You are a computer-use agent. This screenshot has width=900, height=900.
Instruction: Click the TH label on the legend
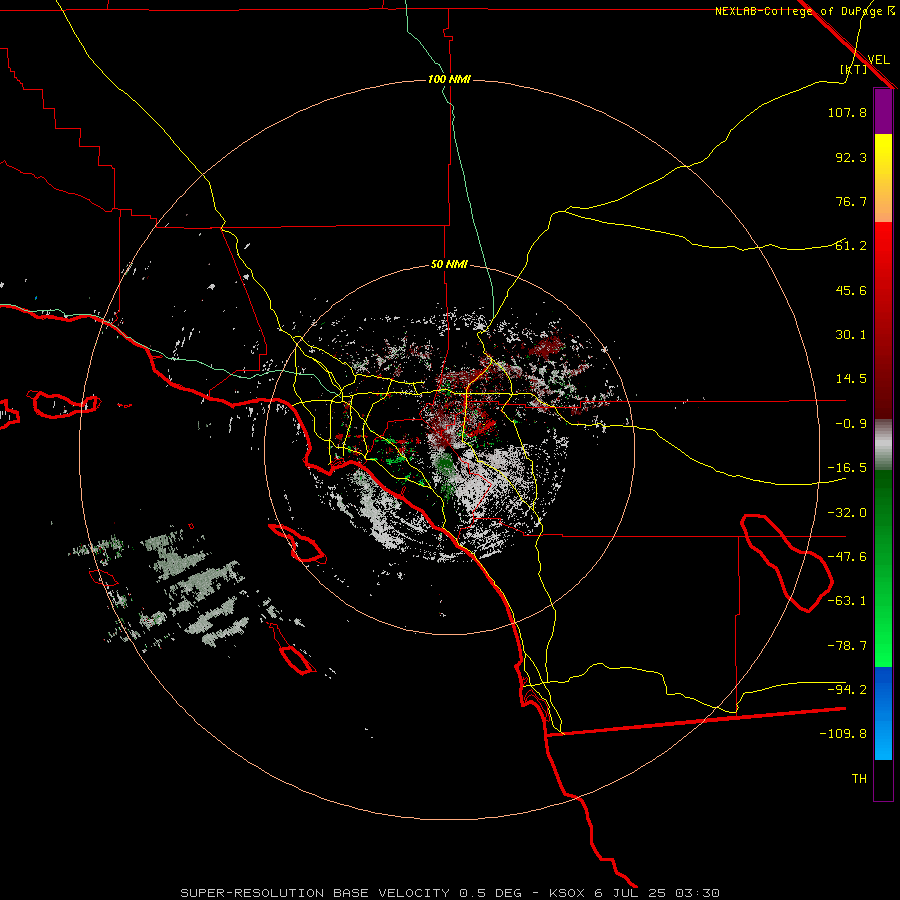coord(859,779)
